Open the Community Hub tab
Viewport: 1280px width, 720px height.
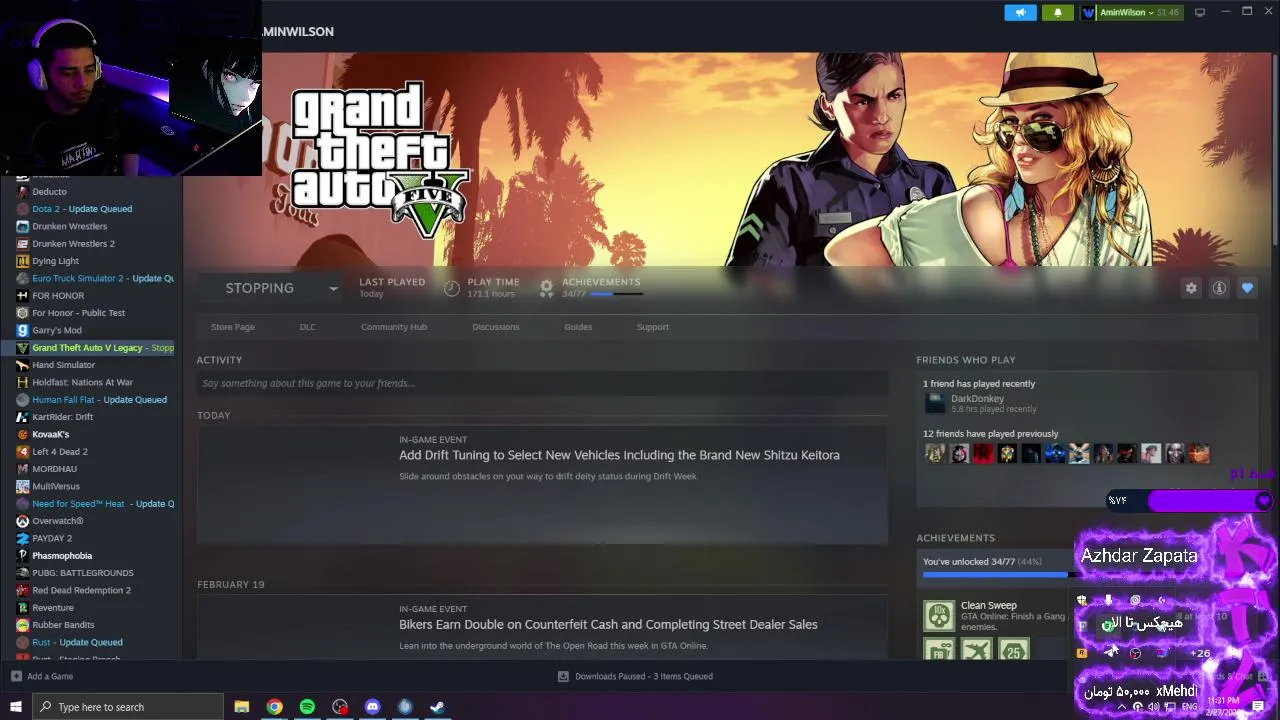394,327
